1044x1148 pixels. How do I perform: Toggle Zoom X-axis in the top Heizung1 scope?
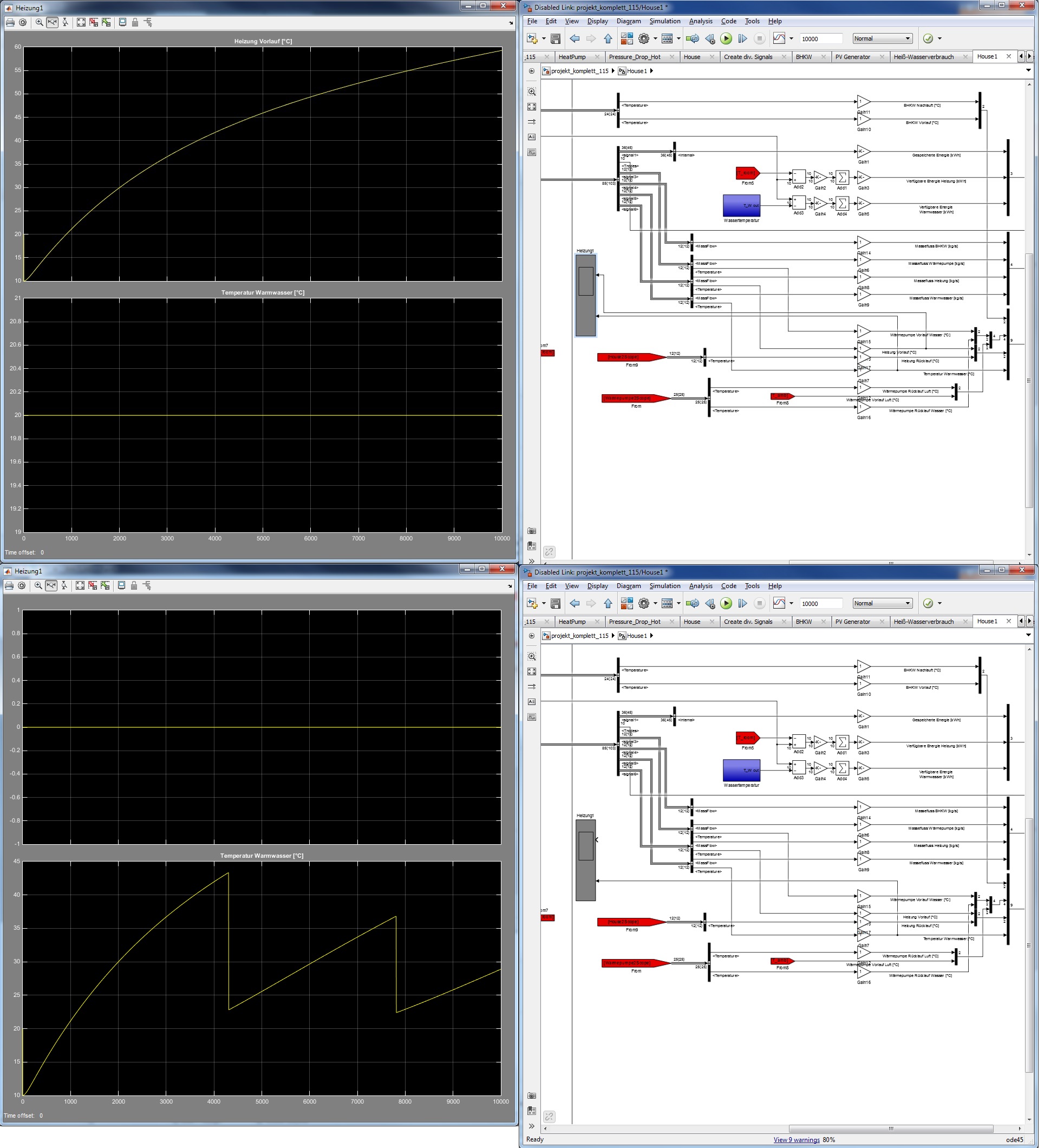coord(53,22)
